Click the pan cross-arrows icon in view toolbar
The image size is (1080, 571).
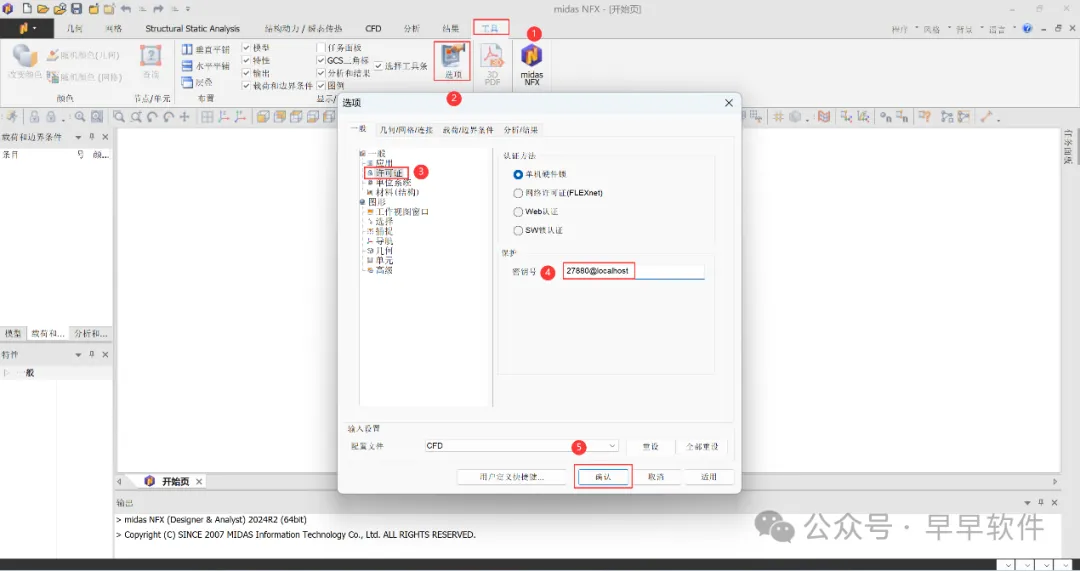pos(184,117)
